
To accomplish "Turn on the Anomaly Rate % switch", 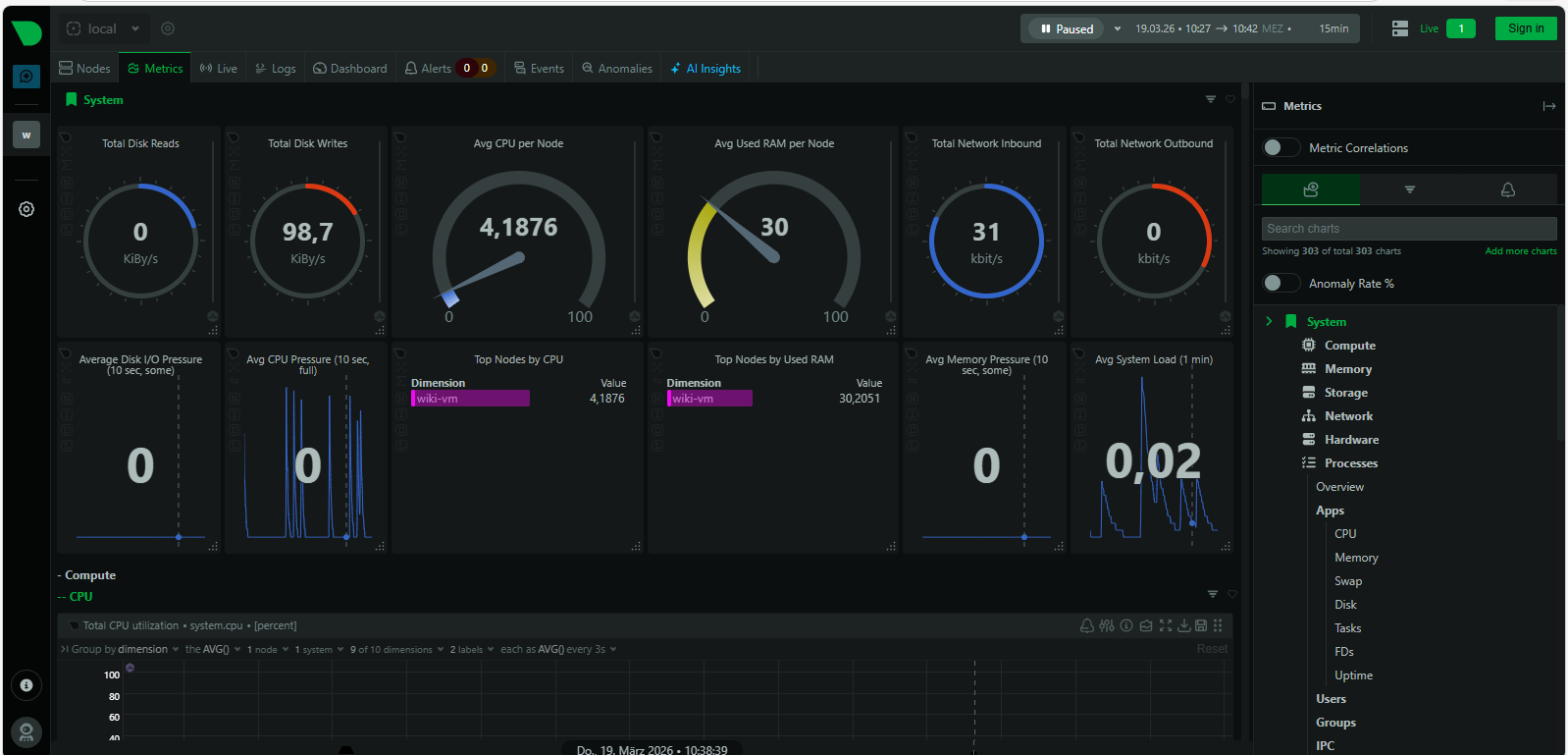I will tap(1281, 283).
